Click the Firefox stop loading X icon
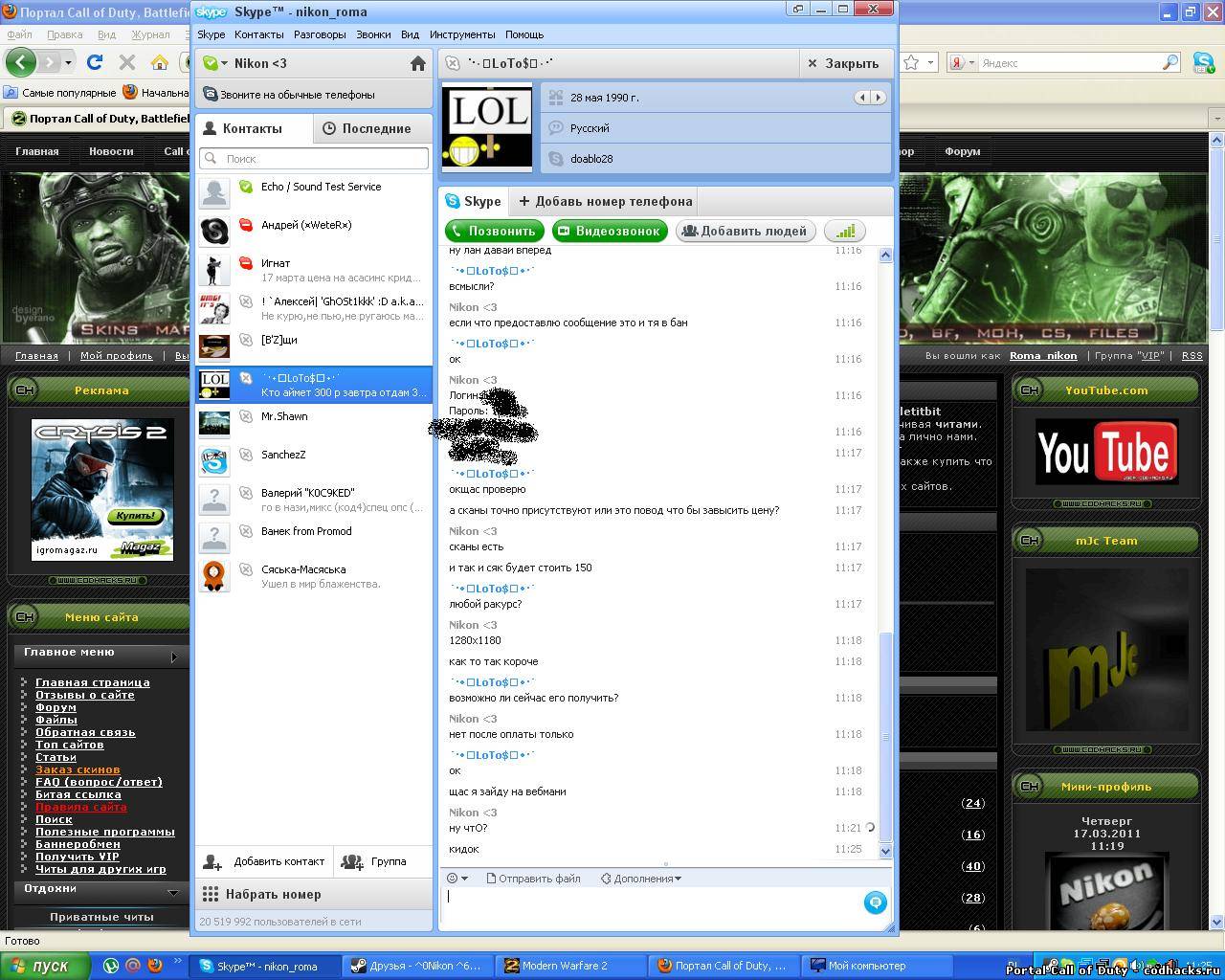This screenshot has width=1225, height=980. (x=126, y=62)
